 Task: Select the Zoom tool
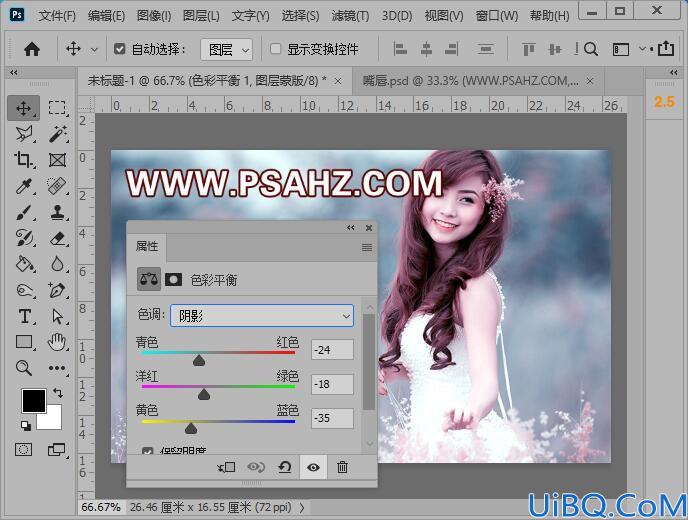tap(24, 368)
